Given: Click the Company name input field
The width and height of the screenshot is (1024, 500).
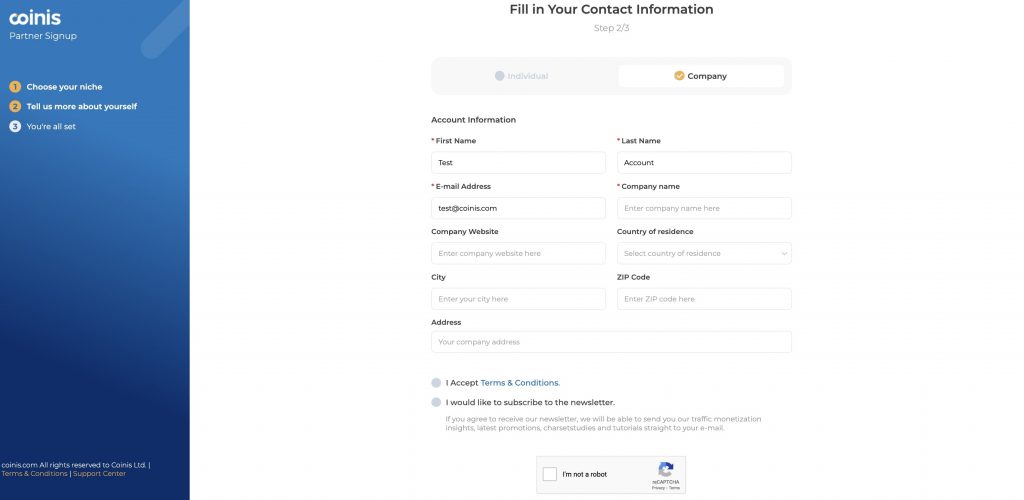Looking at the screenshot, I should (x=703, y=208).
